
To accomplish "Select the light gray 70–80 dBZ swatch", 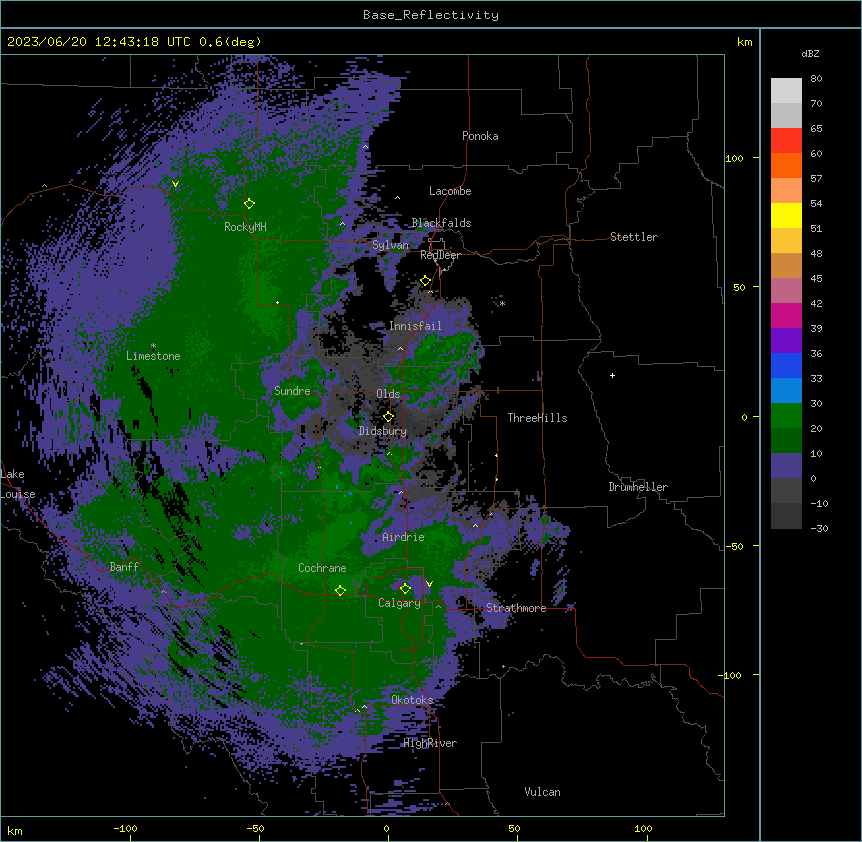I will [786, 91].
